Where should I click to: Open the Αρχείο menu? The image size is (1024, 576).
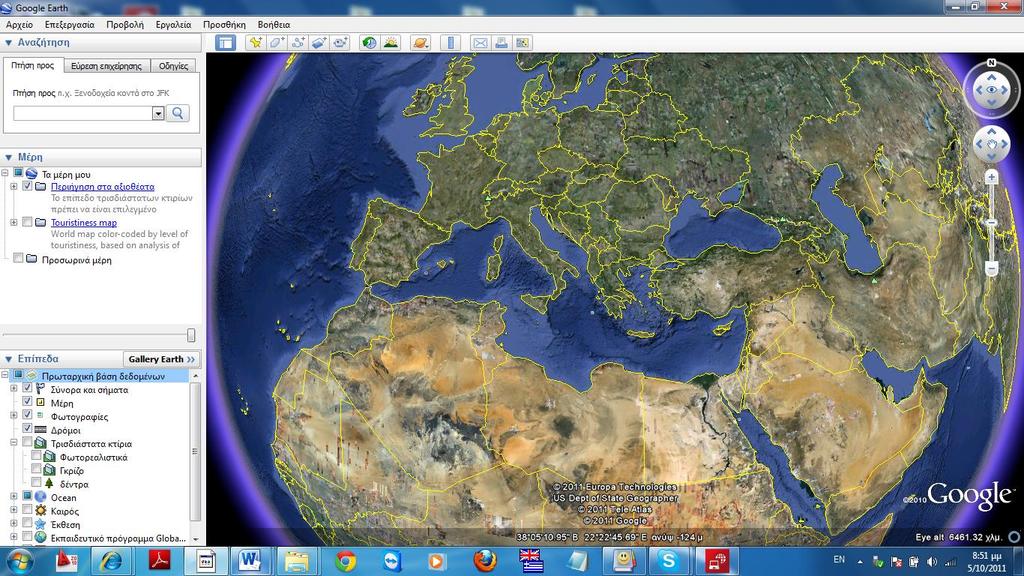(20, 25)
